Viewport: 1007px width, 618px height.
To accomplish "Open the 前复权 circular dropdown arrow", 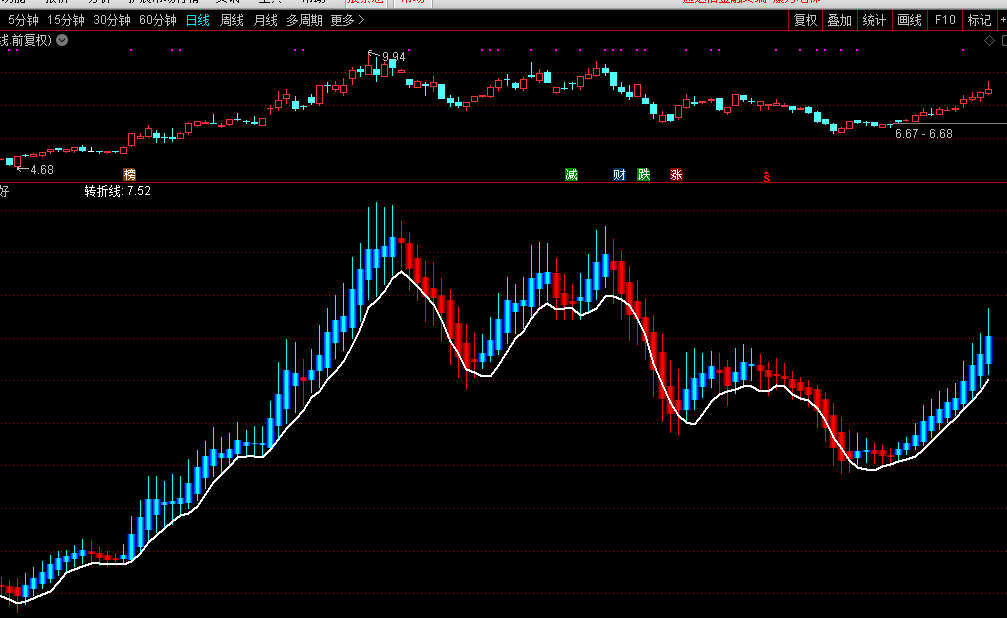I will click(63, 40).
